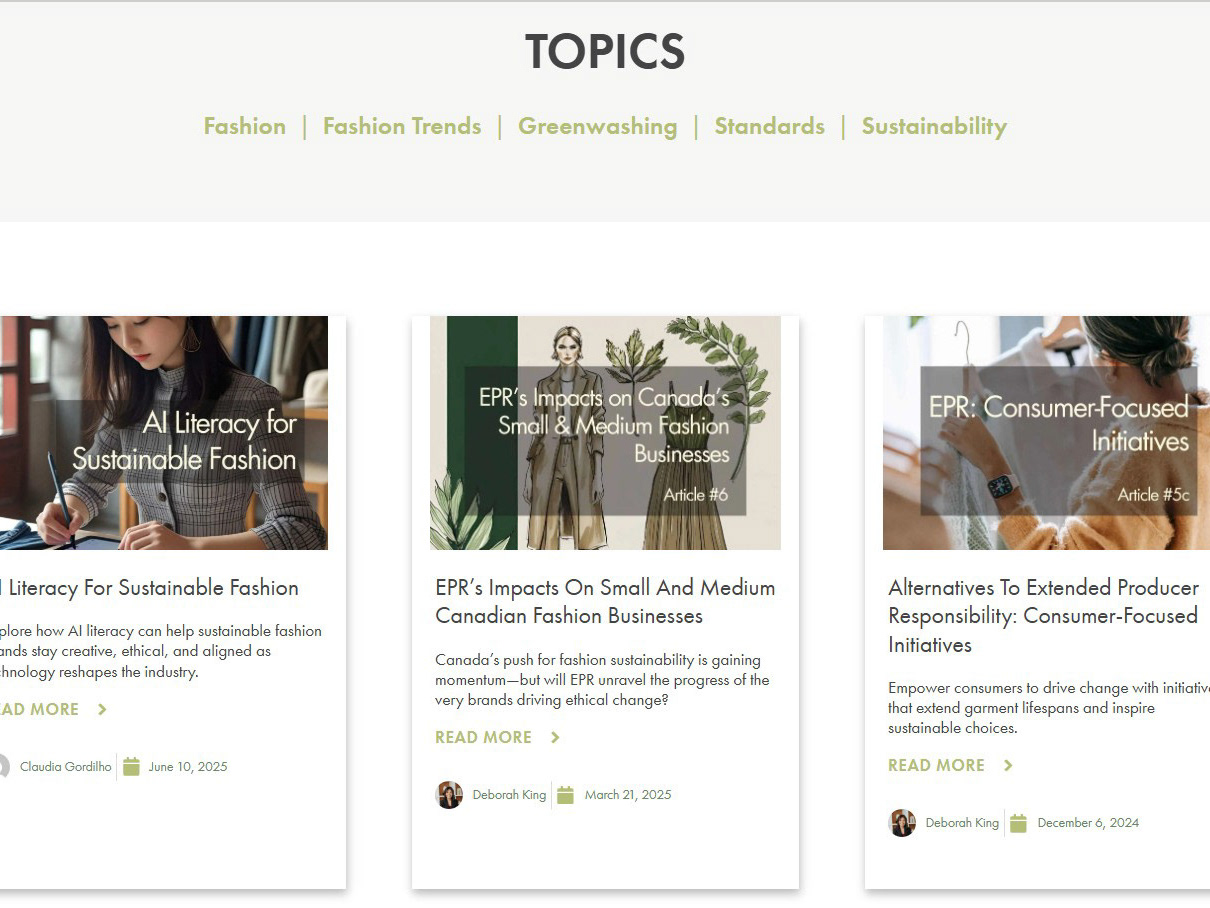
Task: Click the chevron arrow on the AI Literacy card
Action: coord(102,709)
